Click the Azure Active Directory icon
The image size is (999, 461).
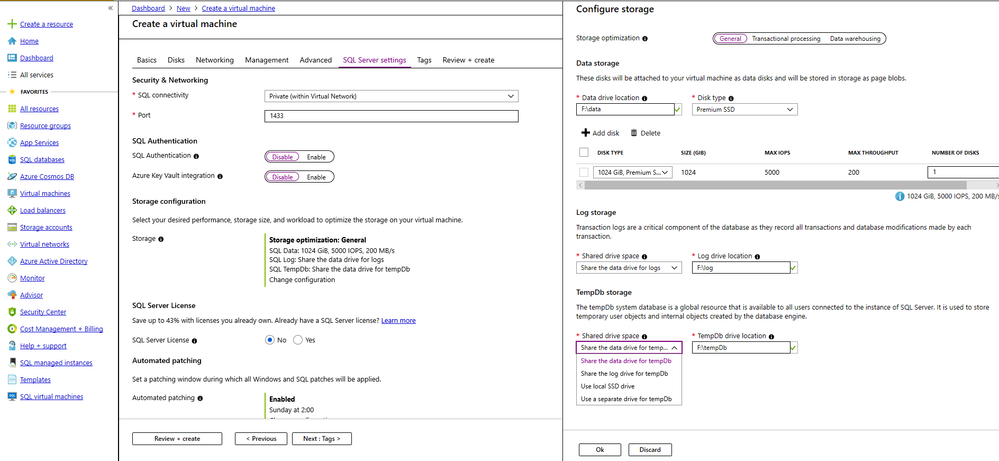11,261
